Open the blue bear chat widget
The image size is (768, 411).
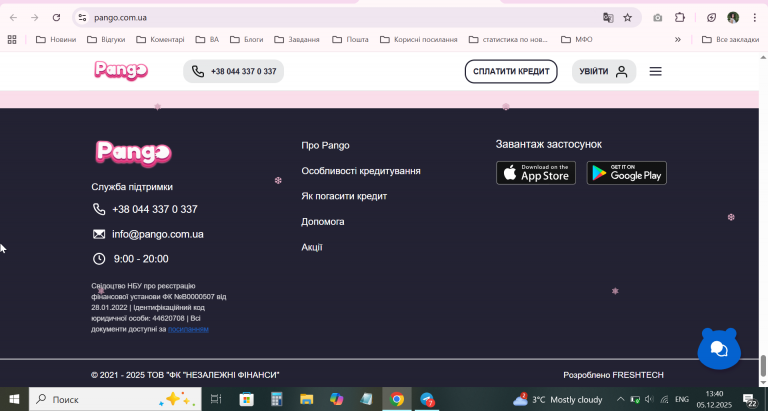coord(719,349)
